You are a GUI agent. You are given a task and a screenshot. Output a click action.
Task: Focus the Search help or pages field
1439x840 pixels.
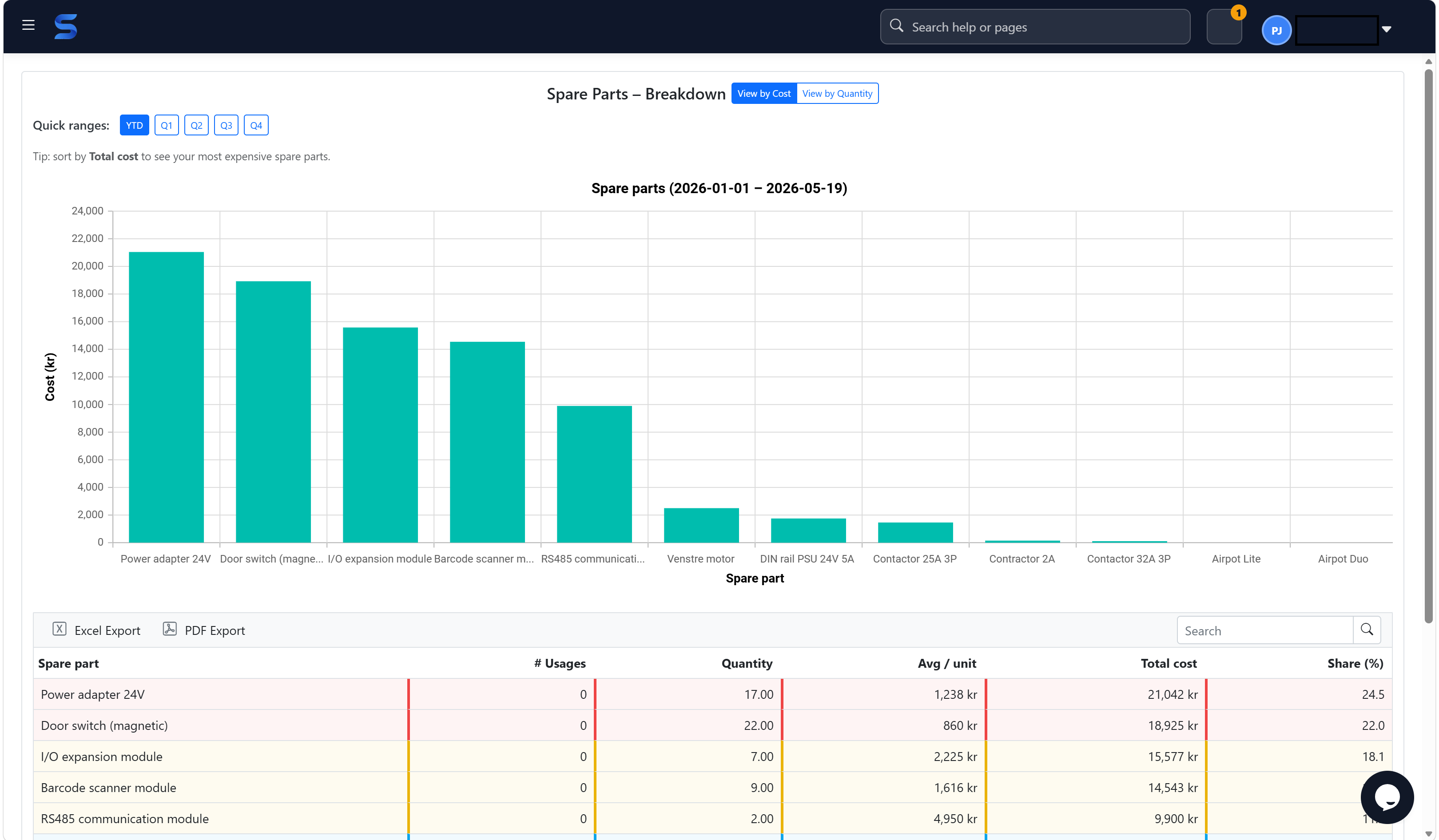point(1035,27)
